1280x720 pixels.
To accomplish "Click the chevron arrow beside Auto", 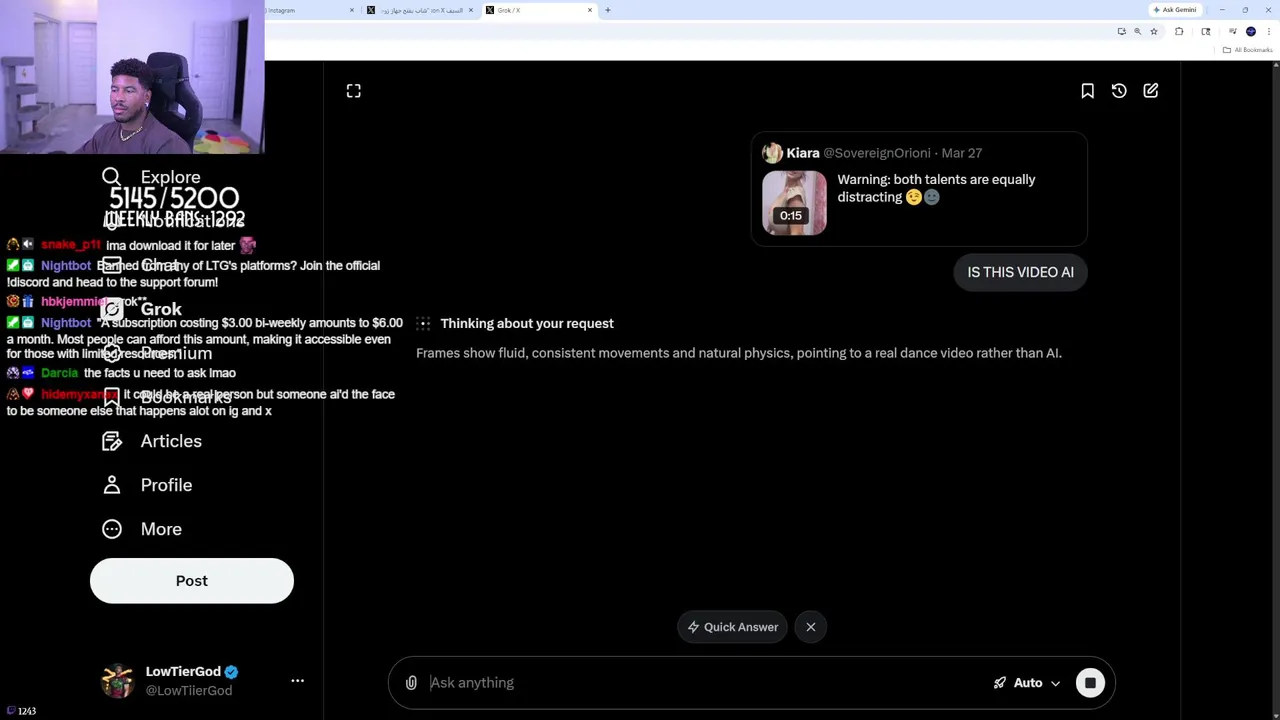I will pos(1055,684).
